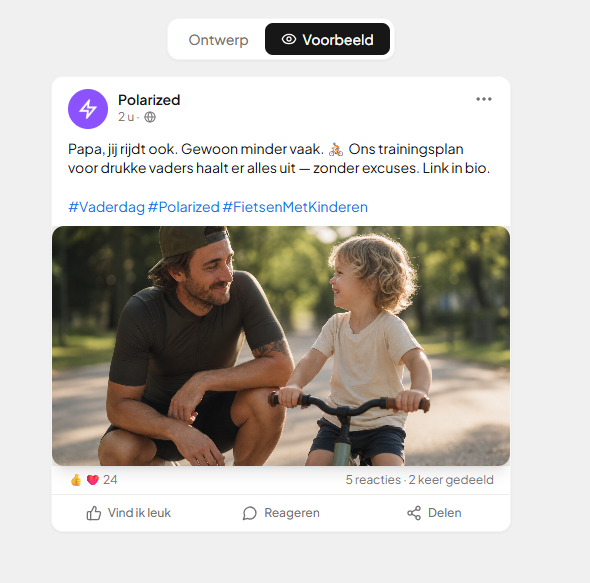590x583 pixels.
Task: Open the three-dot post options menu
Action: [x=484, y=99]
